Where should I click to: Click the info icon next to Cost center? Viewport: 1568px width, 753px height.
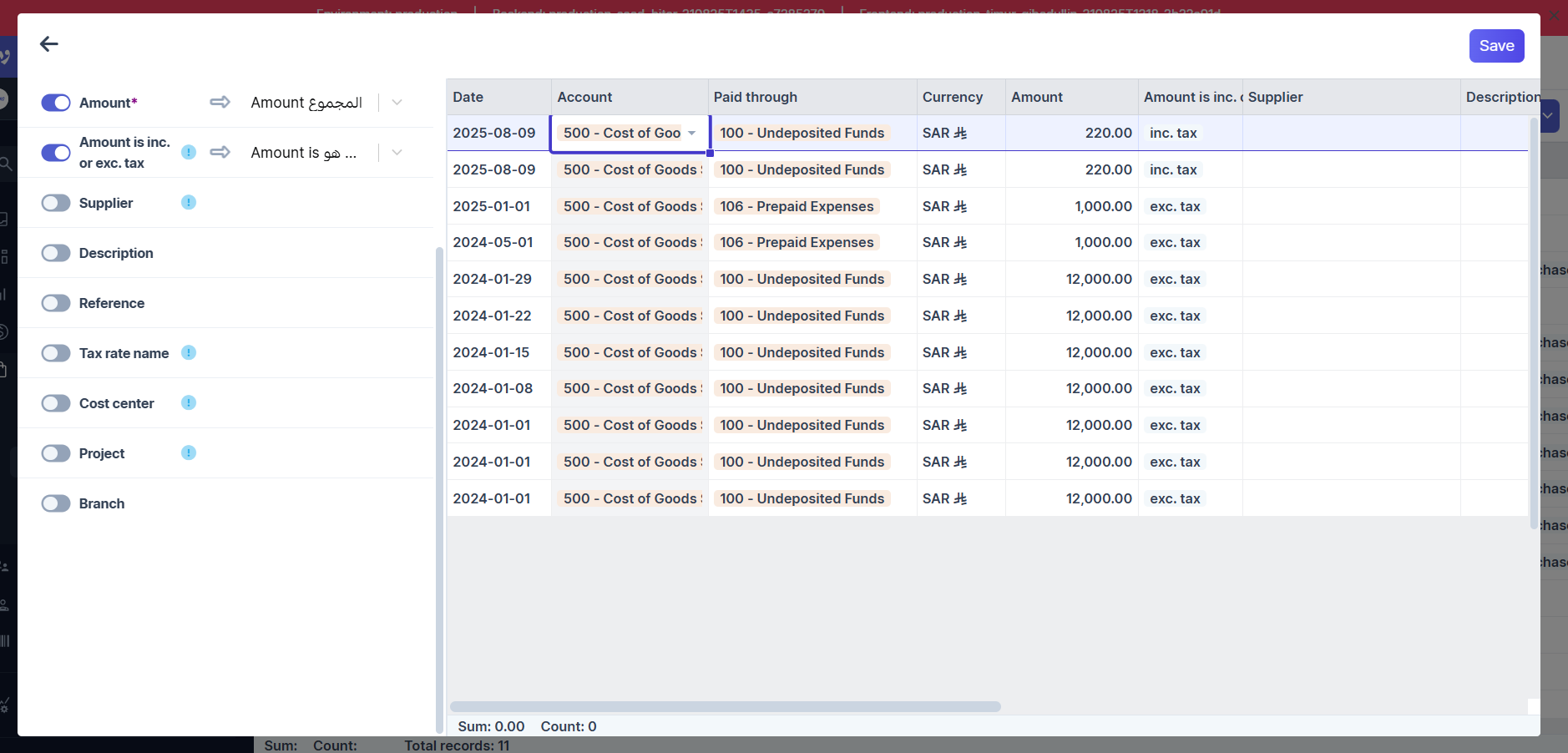pos(189,402)
